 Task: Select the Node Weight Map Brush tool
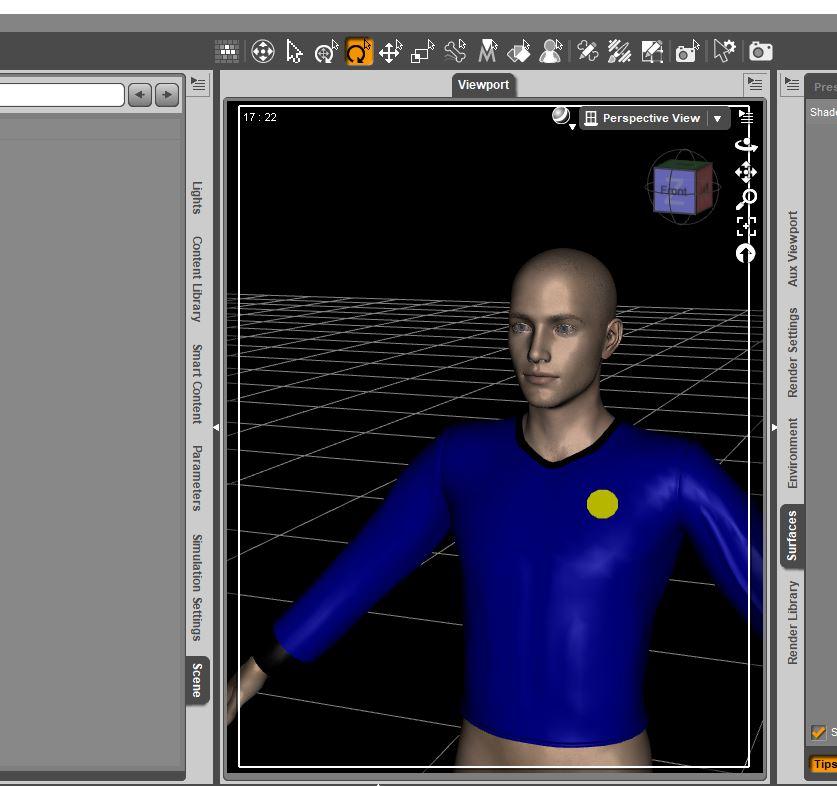coord(620,52)
